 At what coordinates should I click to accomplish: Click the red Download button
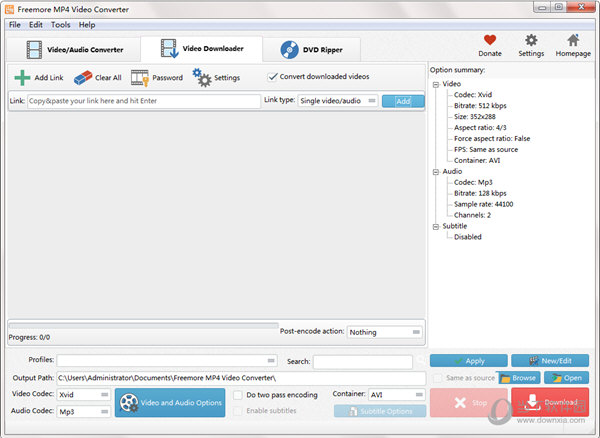coord(550,402)
